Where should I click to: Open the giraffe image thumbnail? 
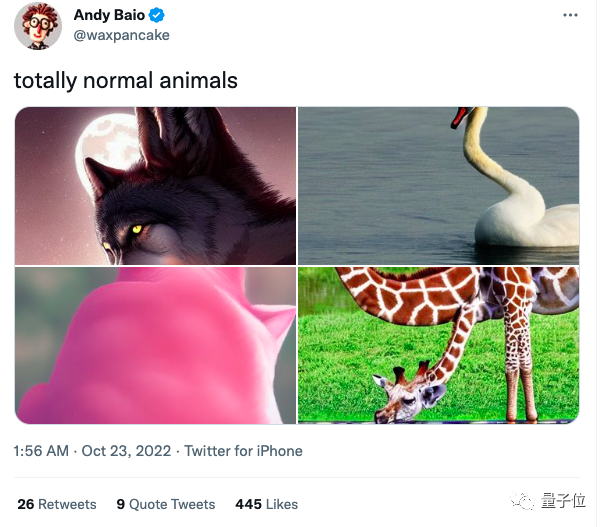[x=438, y=345]
